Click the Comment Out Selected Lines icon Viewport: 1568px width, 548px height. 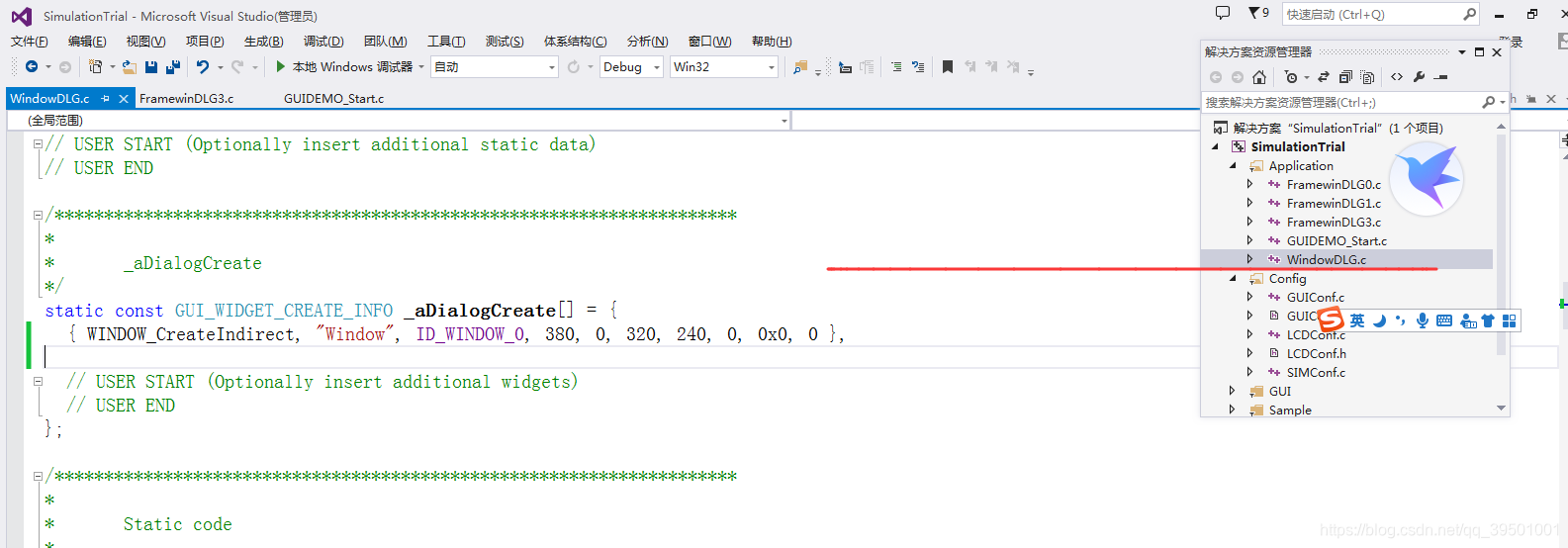(x=895, y=67)
